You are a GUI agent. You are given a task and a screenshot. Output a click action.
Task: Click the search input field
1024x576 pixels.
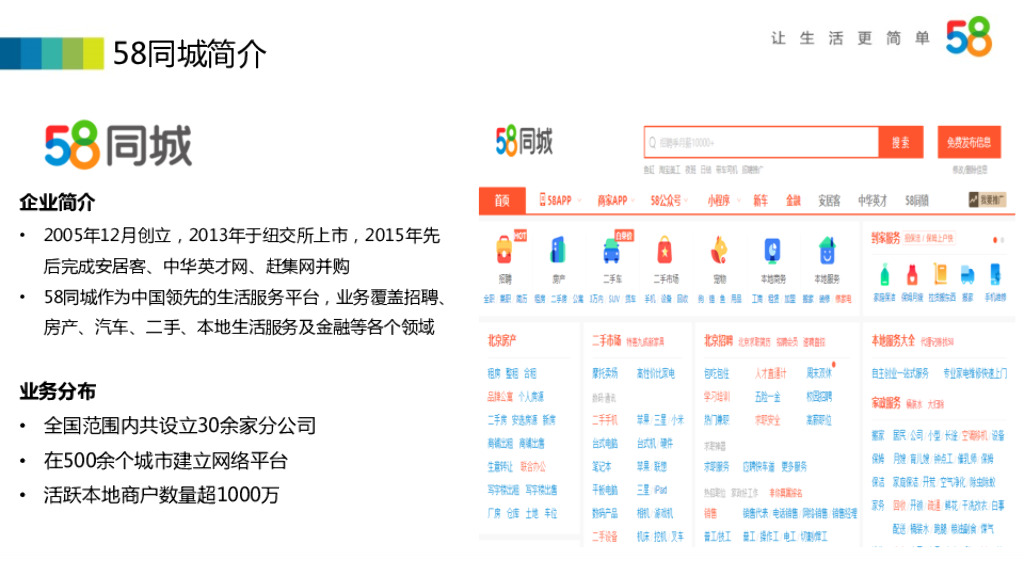pyautogui.click(x=761, y=142)
